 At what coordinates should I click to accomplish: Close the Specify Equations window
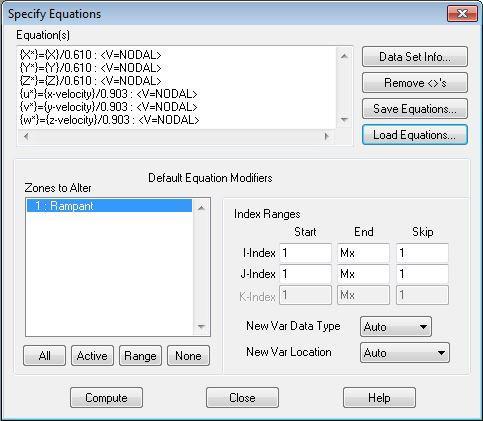pos(462,14)
